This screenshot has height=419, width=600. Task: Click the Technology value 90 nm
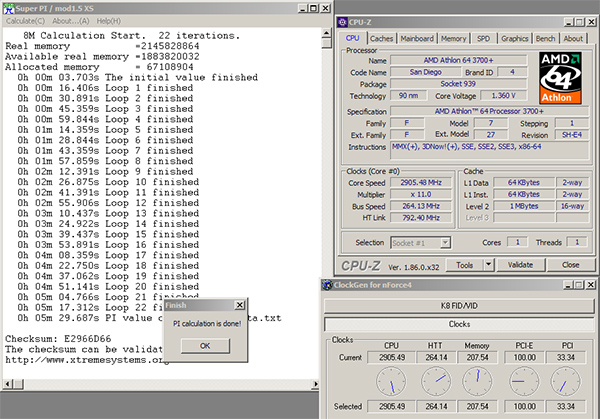[408, 95]
